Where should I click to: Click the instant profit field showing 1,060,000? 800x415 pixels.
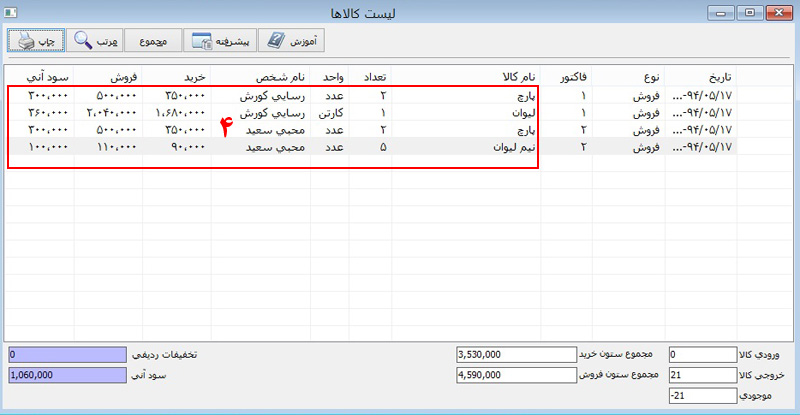point(67,375)
